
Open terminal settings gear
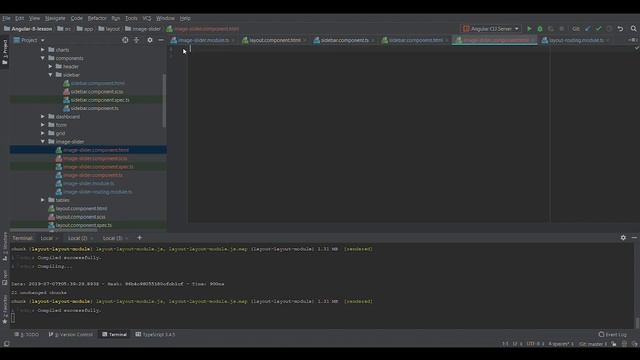(623, 238)
